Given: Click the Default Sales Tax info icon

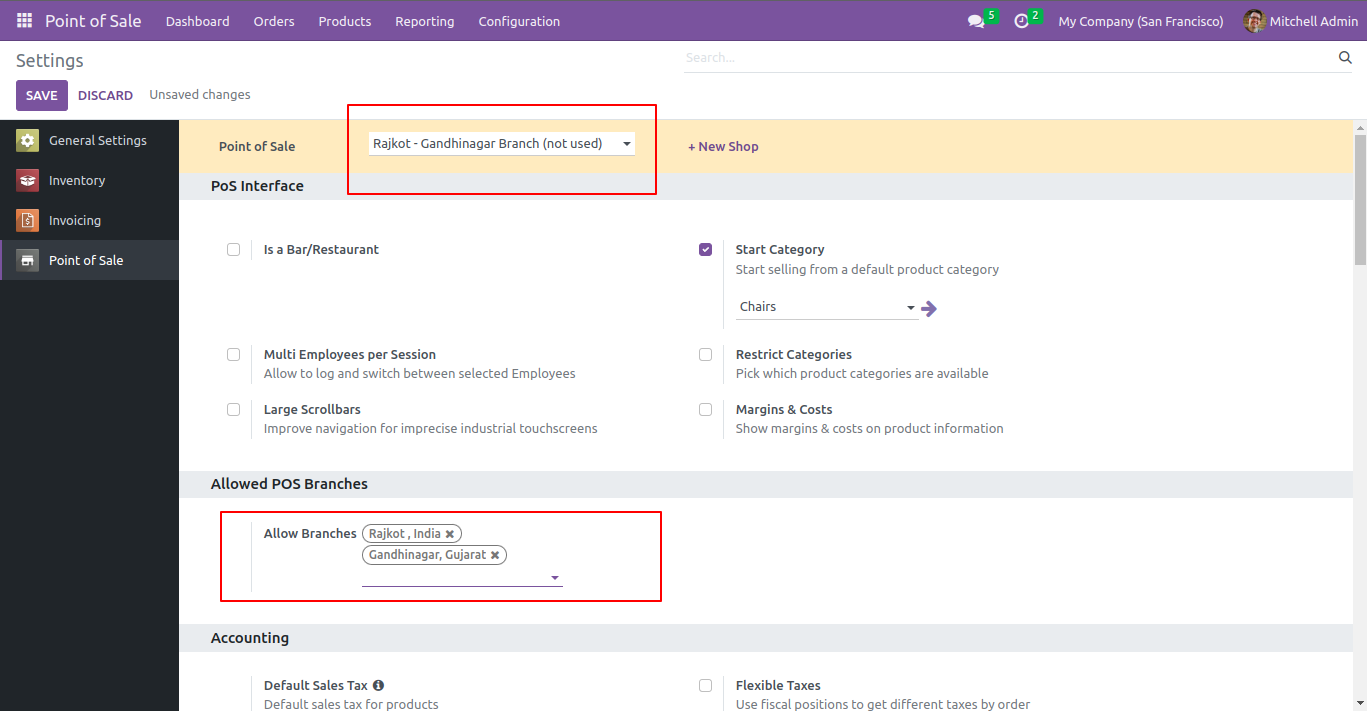Looking at the screenshot, I should coord(379,686).
